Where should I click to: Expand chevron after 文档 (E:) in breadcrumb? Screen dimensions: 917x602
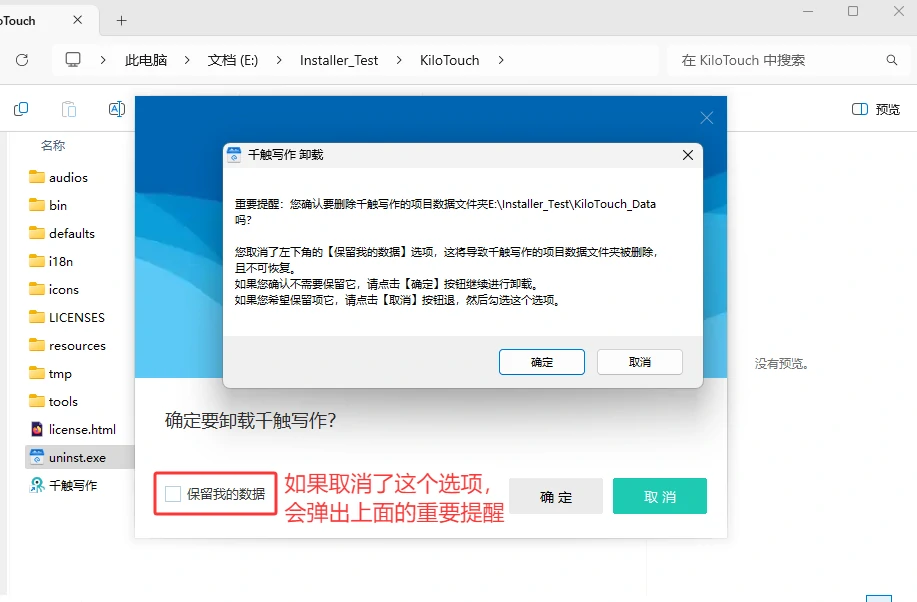(x=279, y=60)
